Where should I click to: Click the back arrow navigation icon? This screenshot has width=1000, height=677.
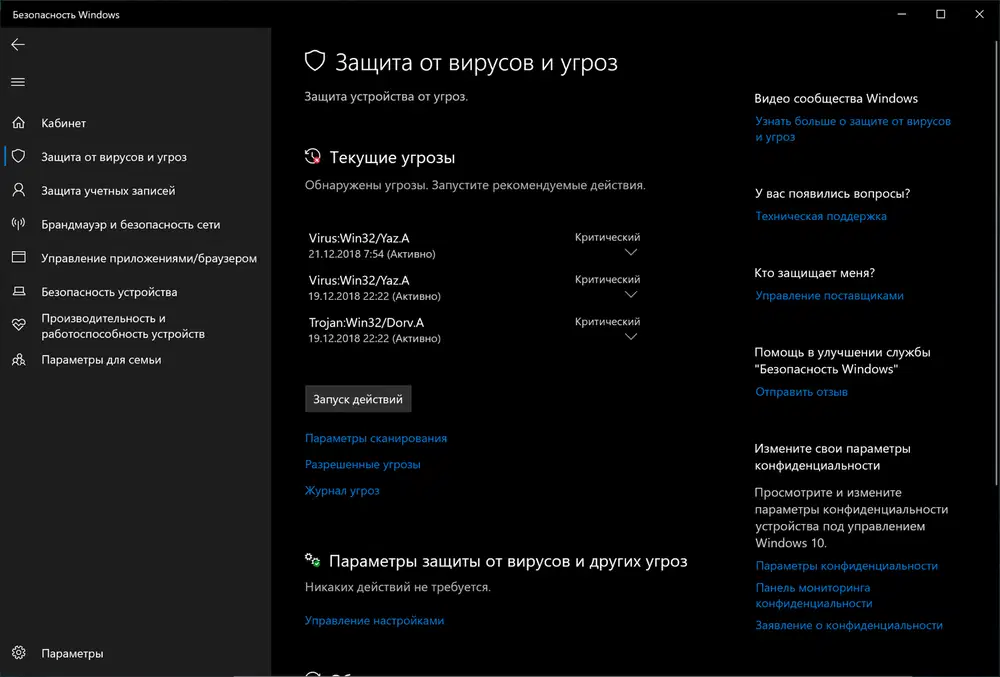pos(17,44)
